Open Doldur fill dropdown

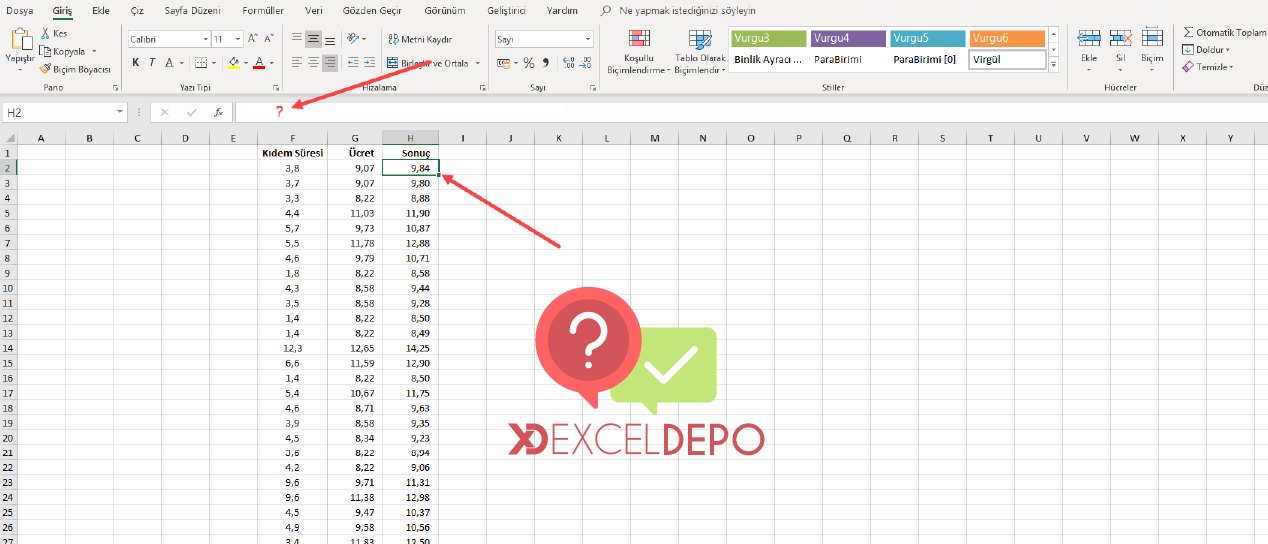pos(1205,50)
